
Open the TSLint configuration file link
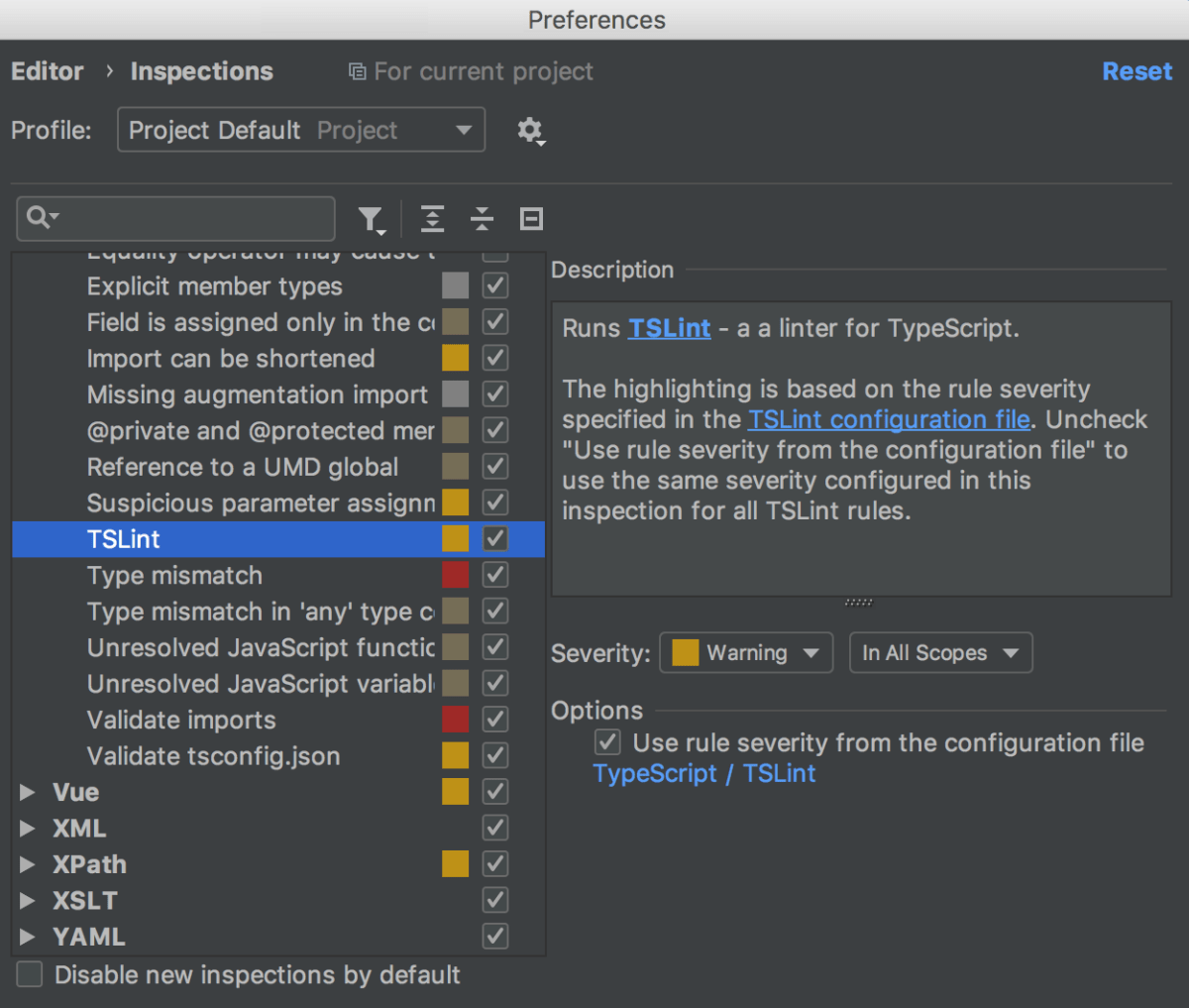[888, 419]
